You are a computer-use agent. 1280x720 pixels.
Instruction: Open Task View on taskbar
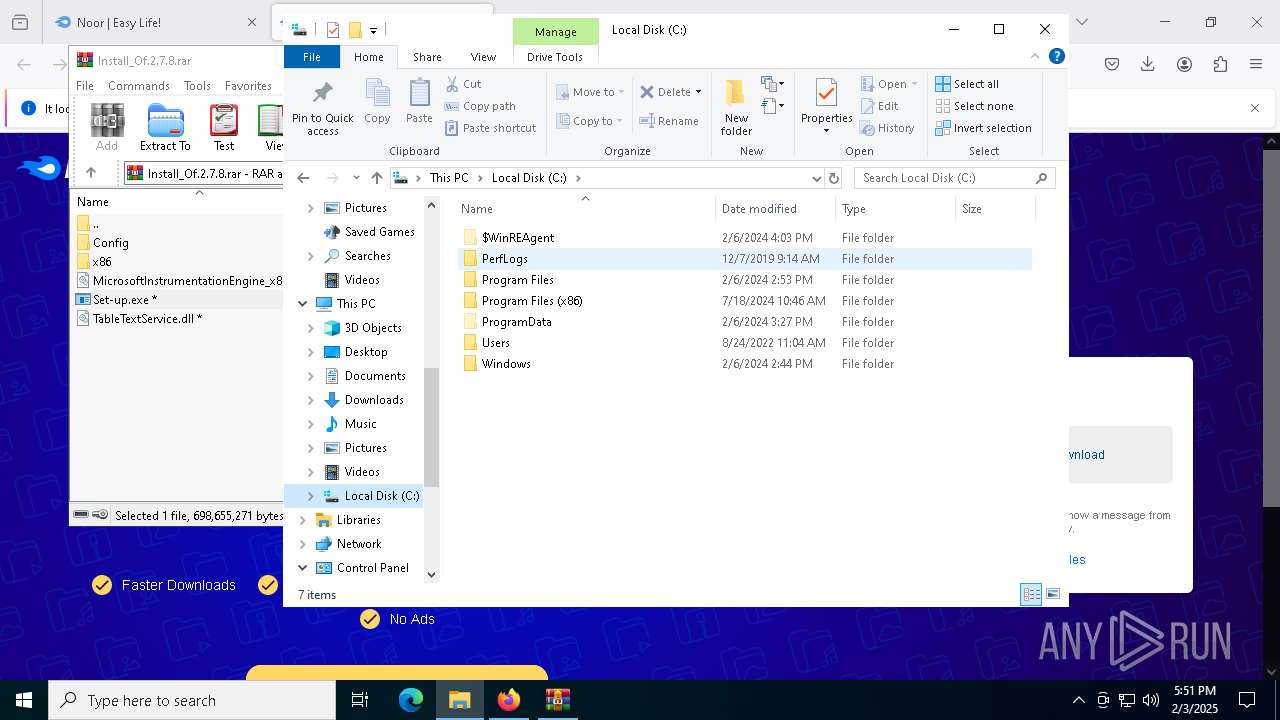point(360,700)
